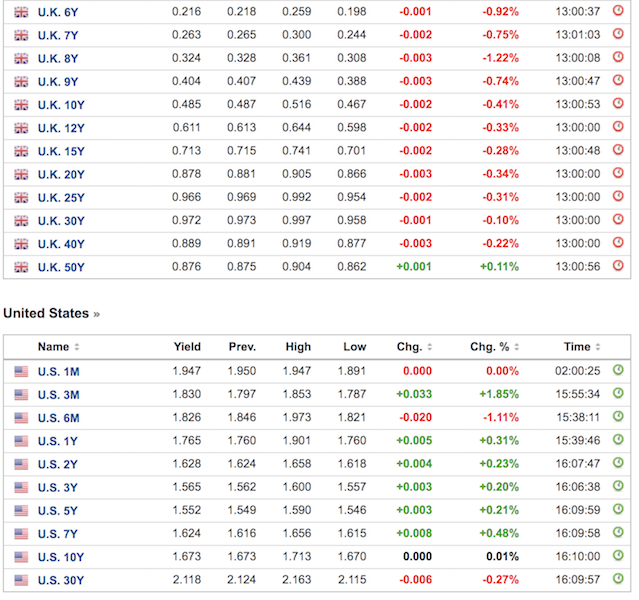The height and width of the screenshot is (600, 639).
Task: Click the UK flag next to U.K. 10Y
Action: 21,105
